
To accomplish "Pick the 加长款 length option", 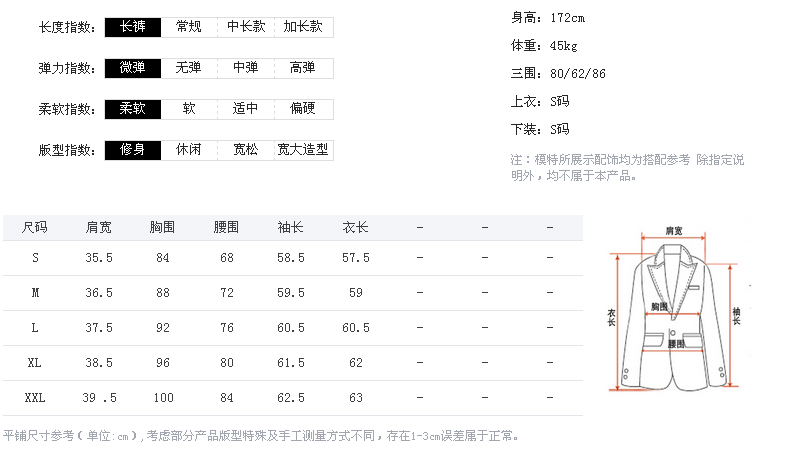I will pyautogui.click(x=303, y=27).
